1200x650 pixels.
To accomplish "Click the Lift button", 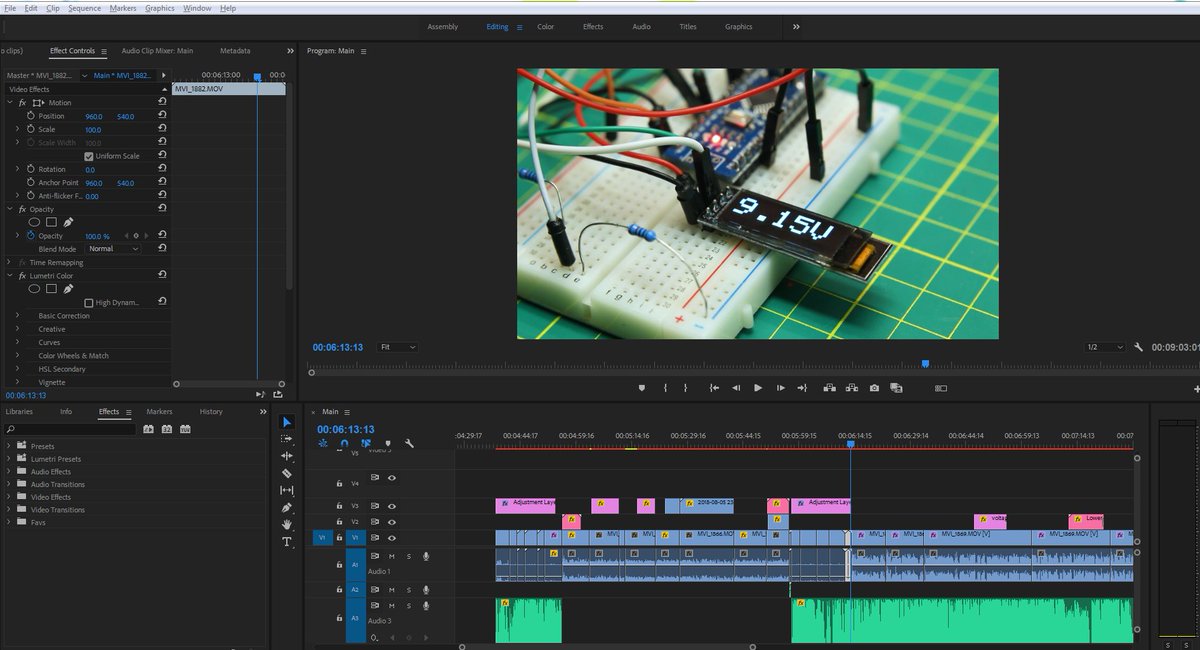I will tap(830, 388).
